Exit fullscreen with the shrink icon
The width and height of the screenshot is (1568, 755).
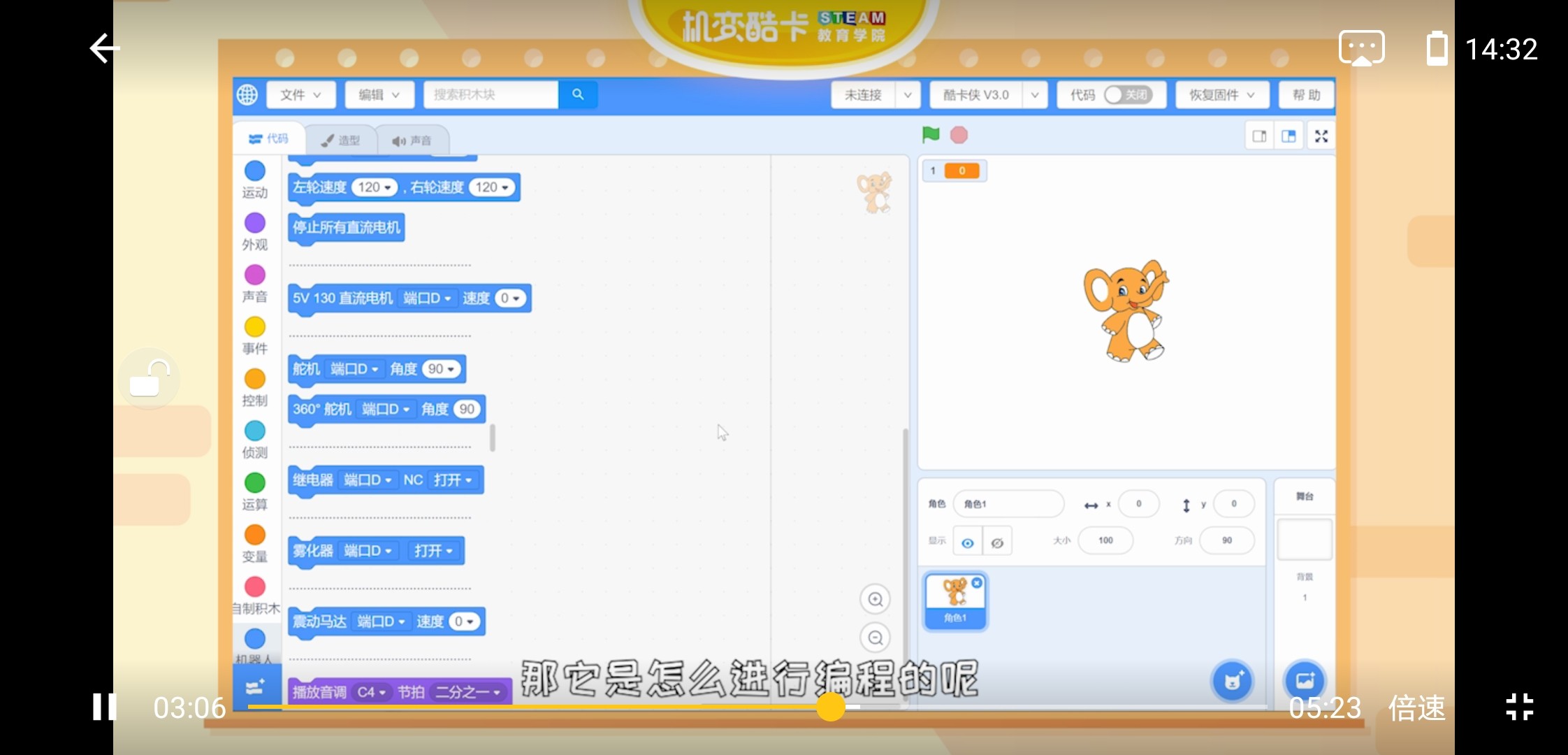[1520, 707]
